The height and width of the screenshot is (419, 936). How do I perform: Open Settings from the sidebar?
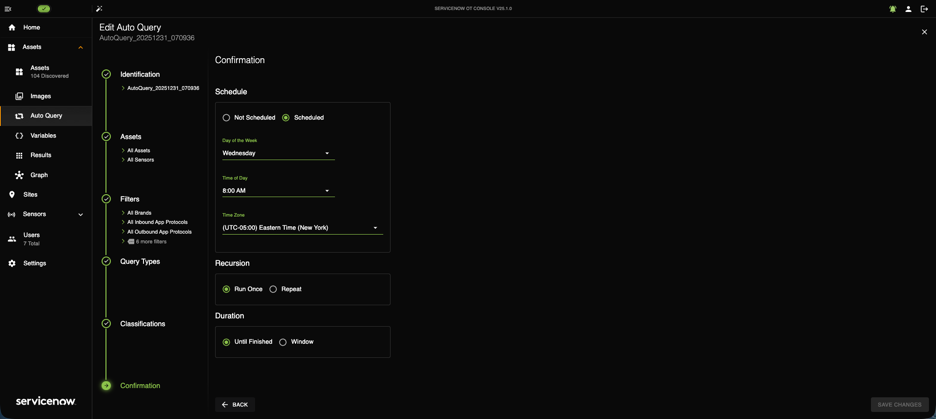pyautogui.click(x=46, y=263)
